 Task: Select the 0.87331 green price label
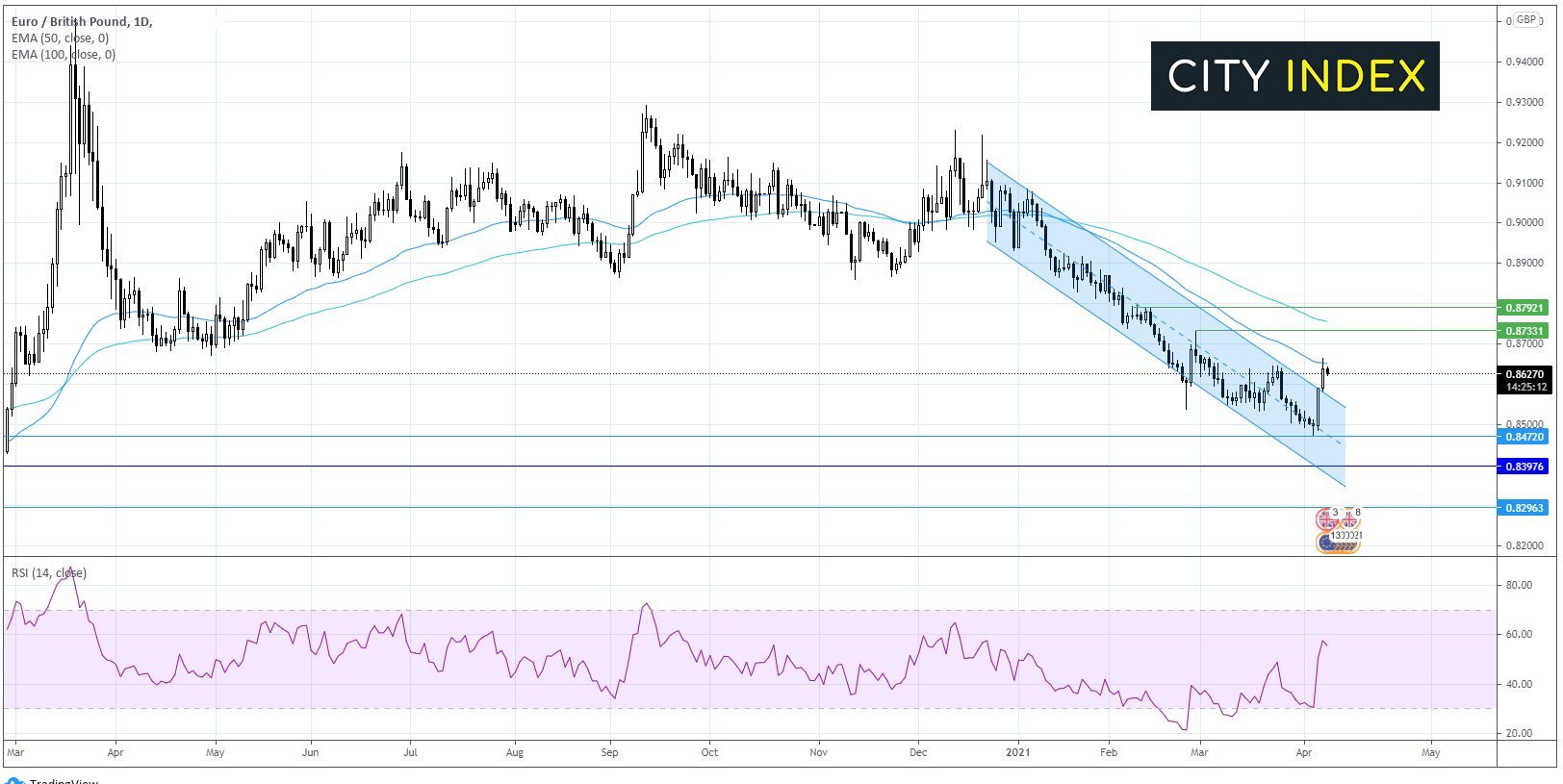(1524, 331)
